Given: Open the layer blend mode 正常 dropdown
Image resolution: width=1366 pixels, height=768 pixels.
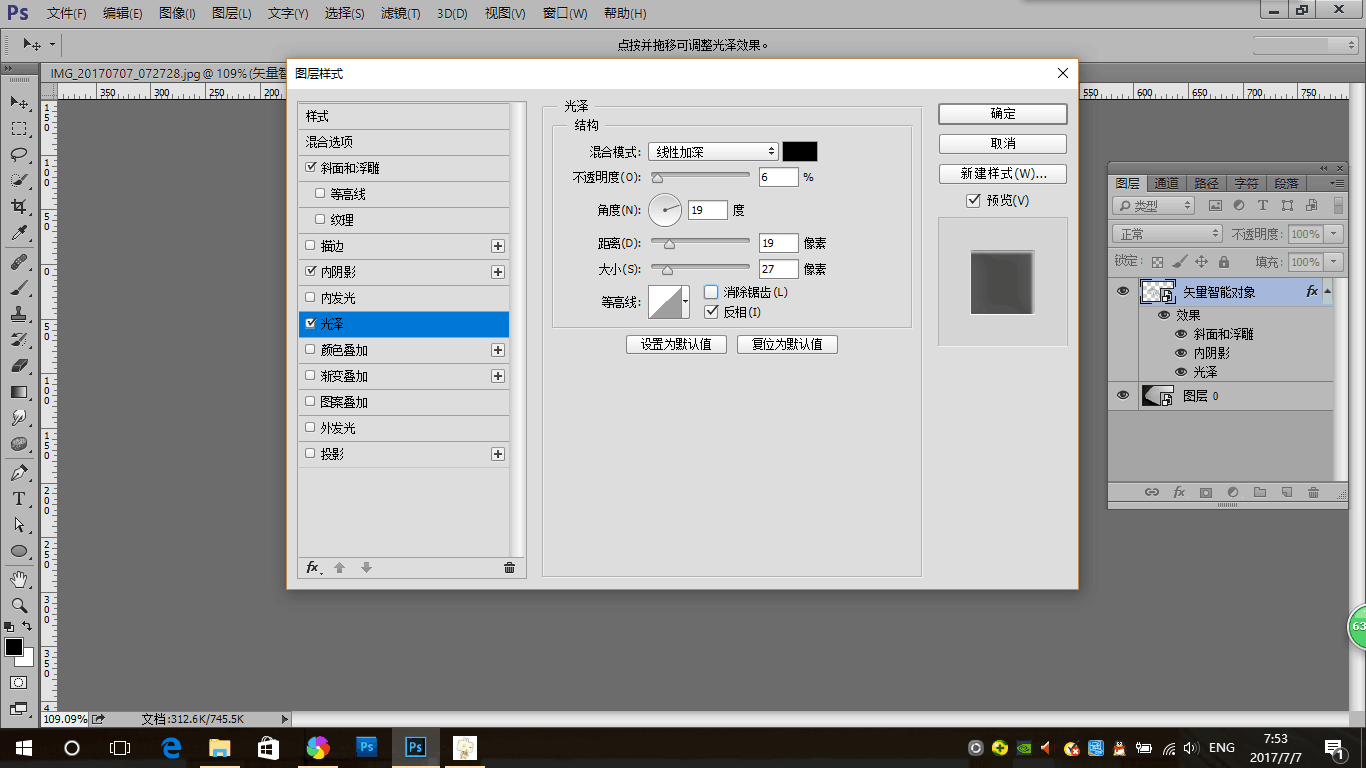Looking at the screenshot, I should (x=1166, y=234).
